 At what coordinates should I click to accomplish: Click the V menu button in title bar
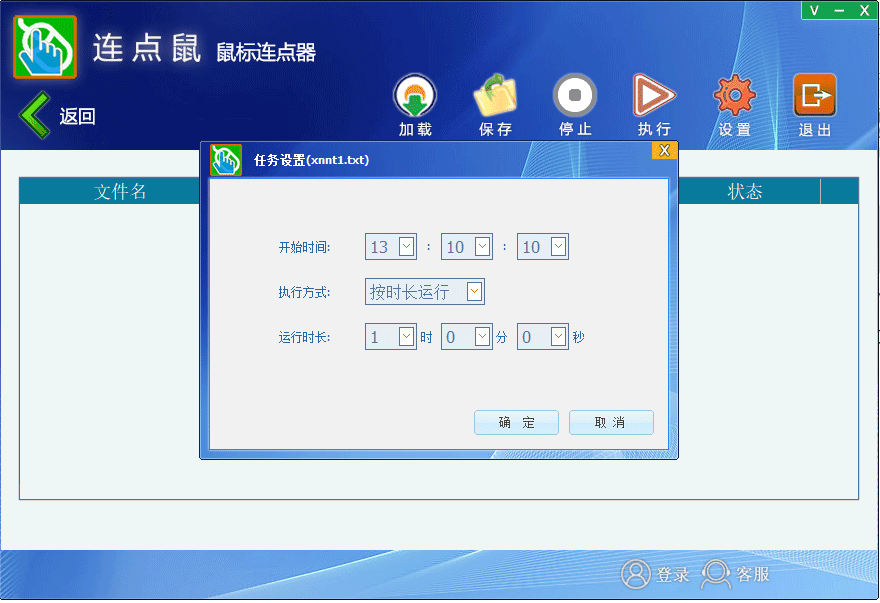pos(814,10)
